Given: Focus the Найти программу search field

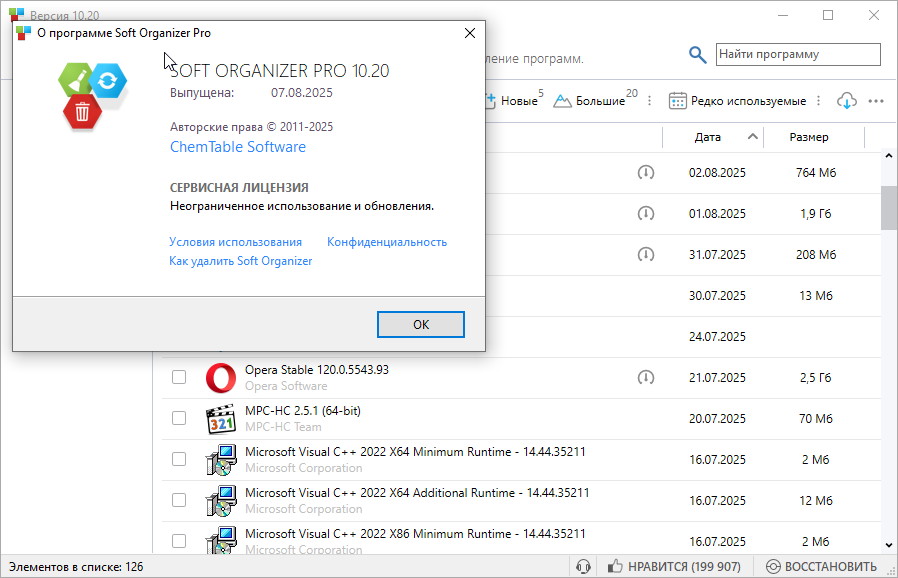Looking at the screenshot, I should pyautogui.click(x=798, y=54).
